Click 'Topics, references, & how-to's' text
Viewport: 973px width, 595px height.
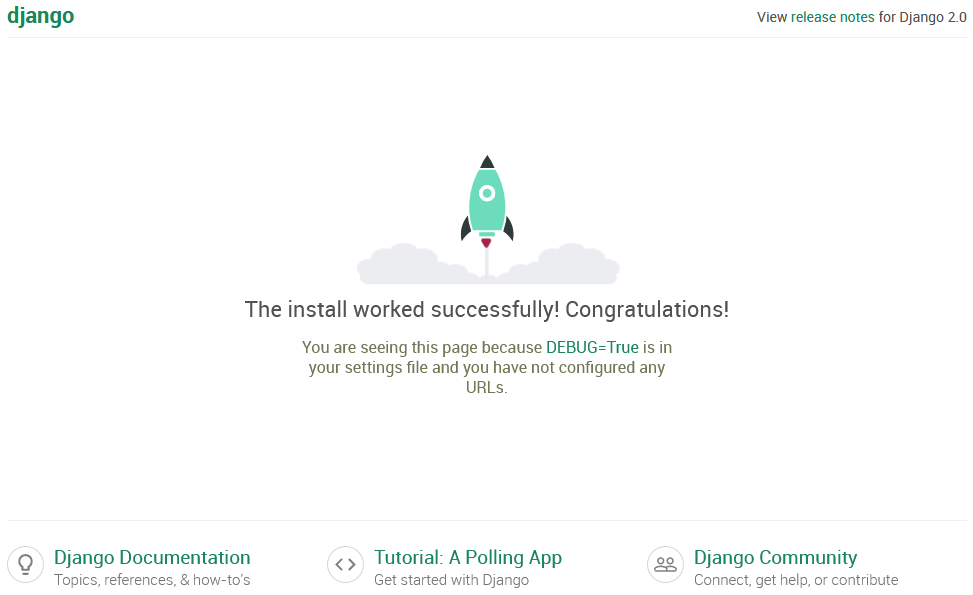[152, 580]
